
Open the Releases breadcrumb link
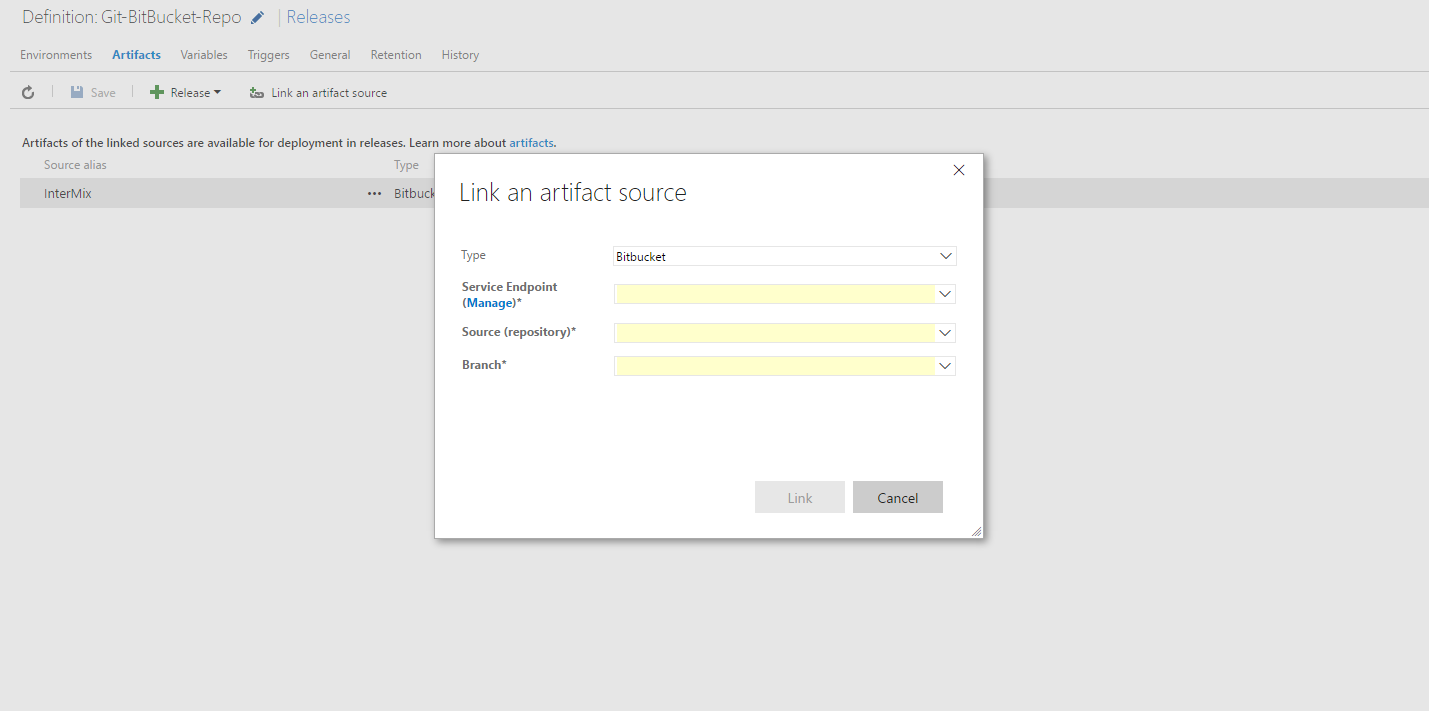[318, 17]
